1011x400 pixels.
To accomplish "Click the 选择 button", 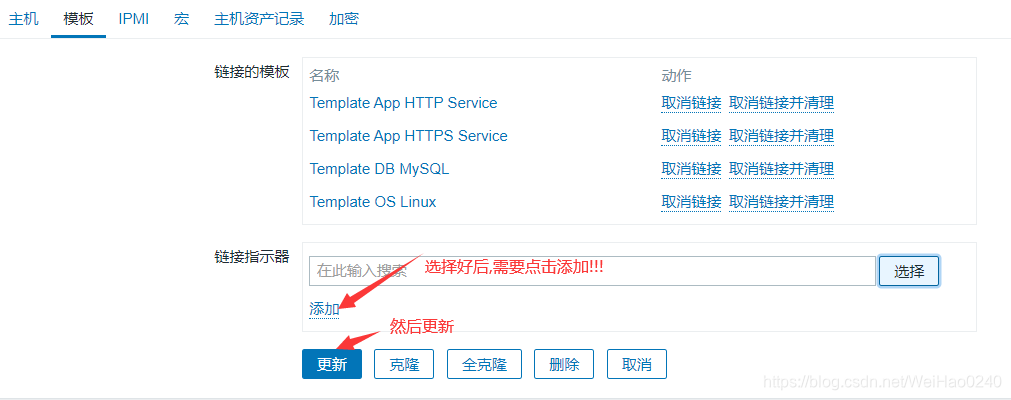I will click(909, 271).
